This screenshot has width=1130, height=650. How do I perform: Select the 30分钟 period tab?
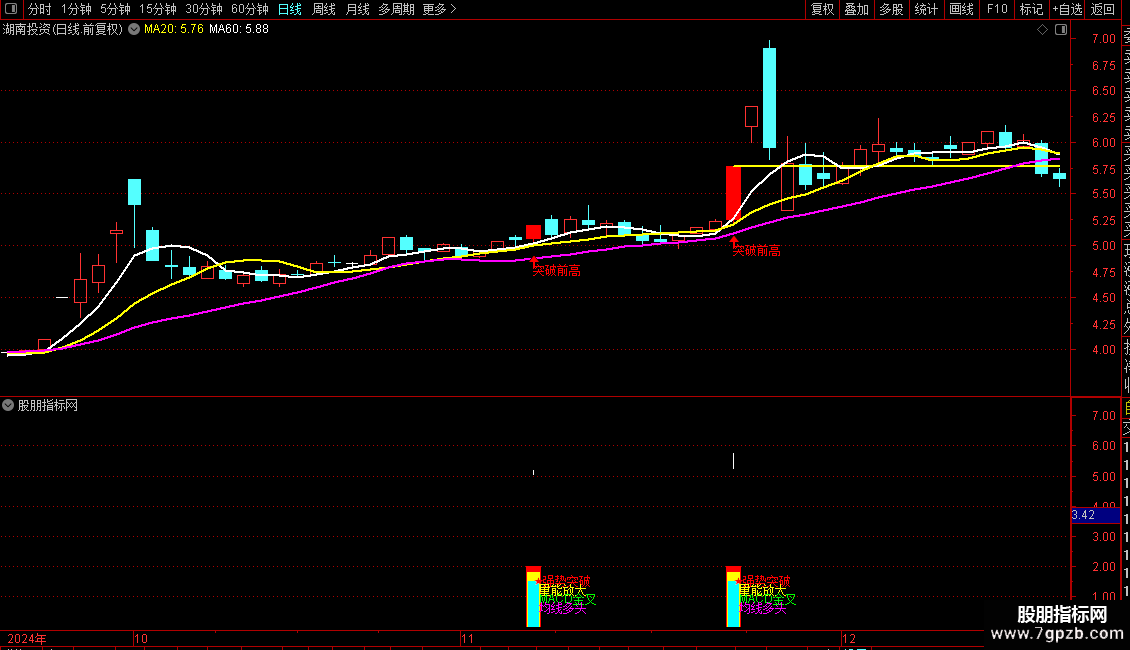[x=204, y=9]
